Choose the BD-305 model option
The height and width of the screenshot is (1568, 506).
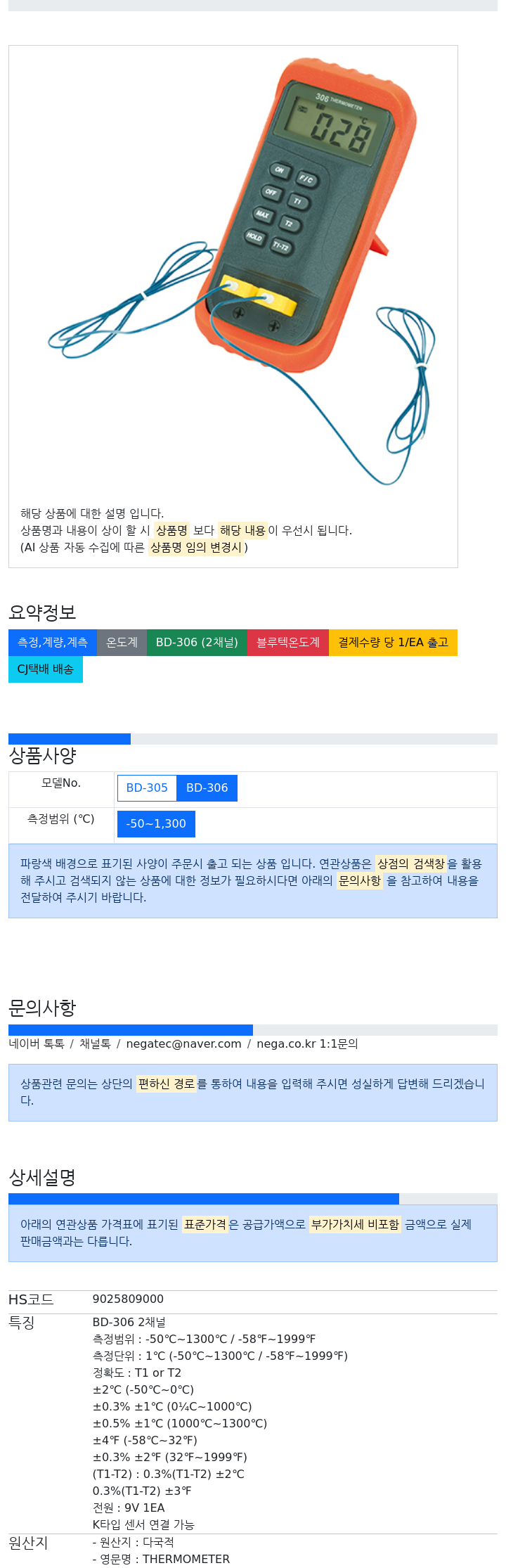147,788
